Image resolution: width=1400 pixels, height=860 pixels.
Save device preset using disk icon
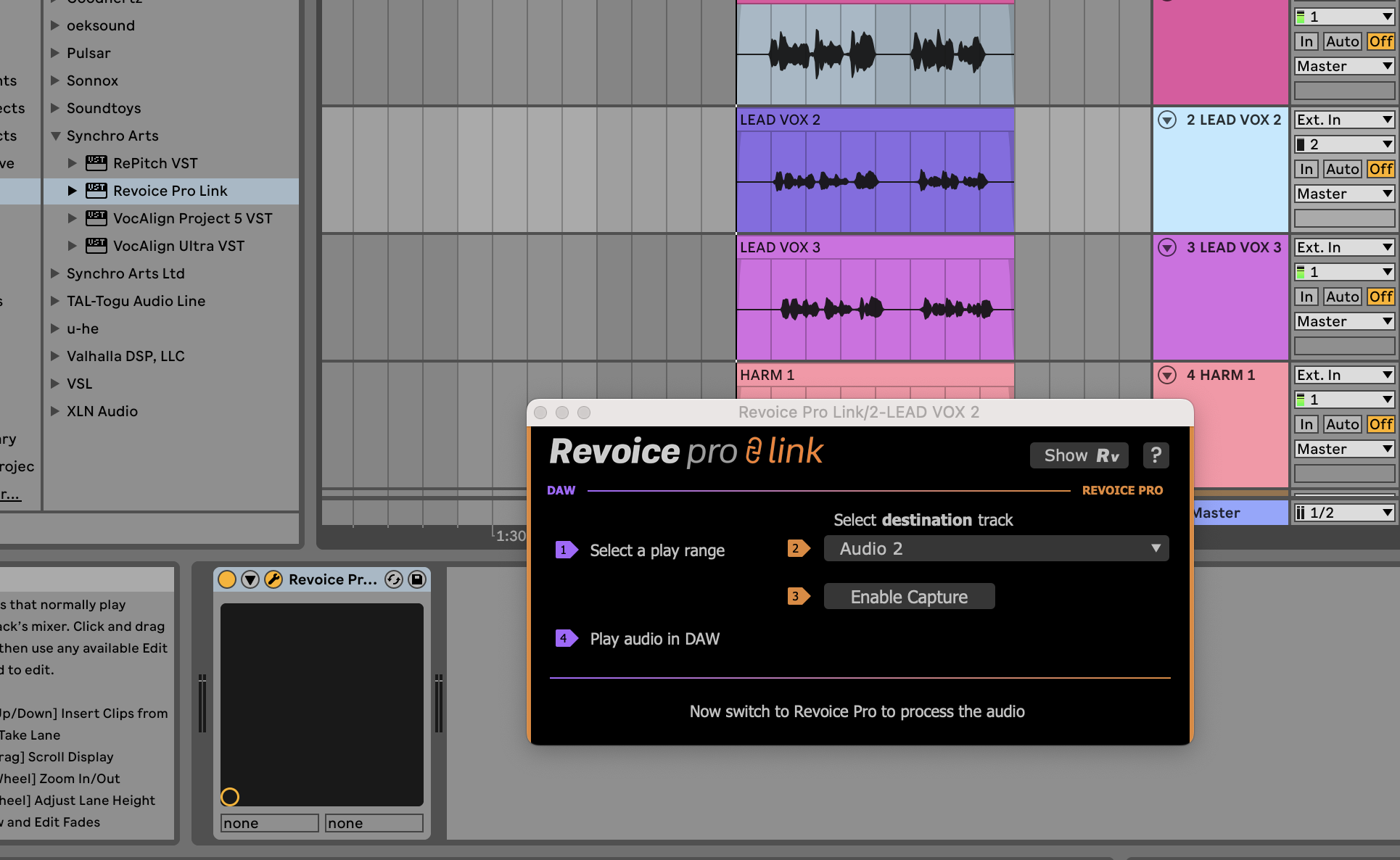(417, 579)
